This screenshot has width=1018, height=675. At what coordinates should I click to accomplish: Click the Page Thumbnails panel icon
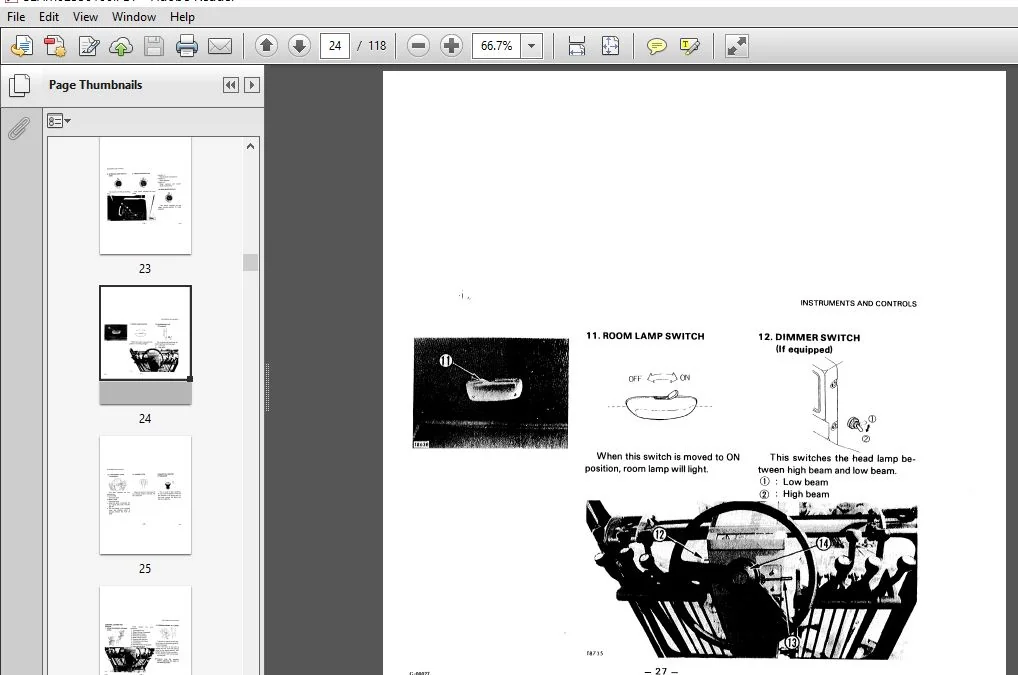19,85
